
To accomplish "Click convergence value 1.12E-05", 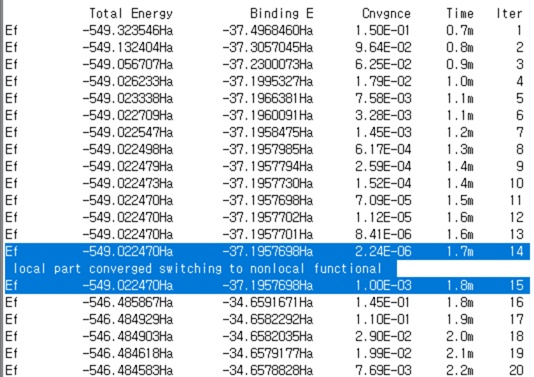I will coord(383,218).
